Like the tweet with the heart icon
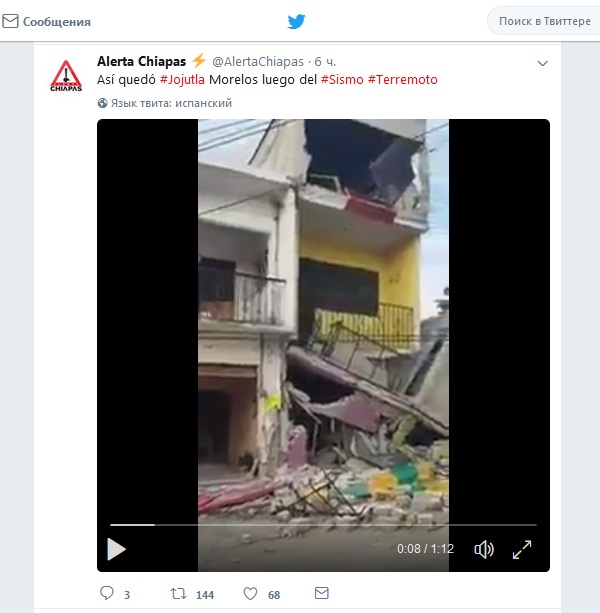600x613 pixels. pos(250,594)
